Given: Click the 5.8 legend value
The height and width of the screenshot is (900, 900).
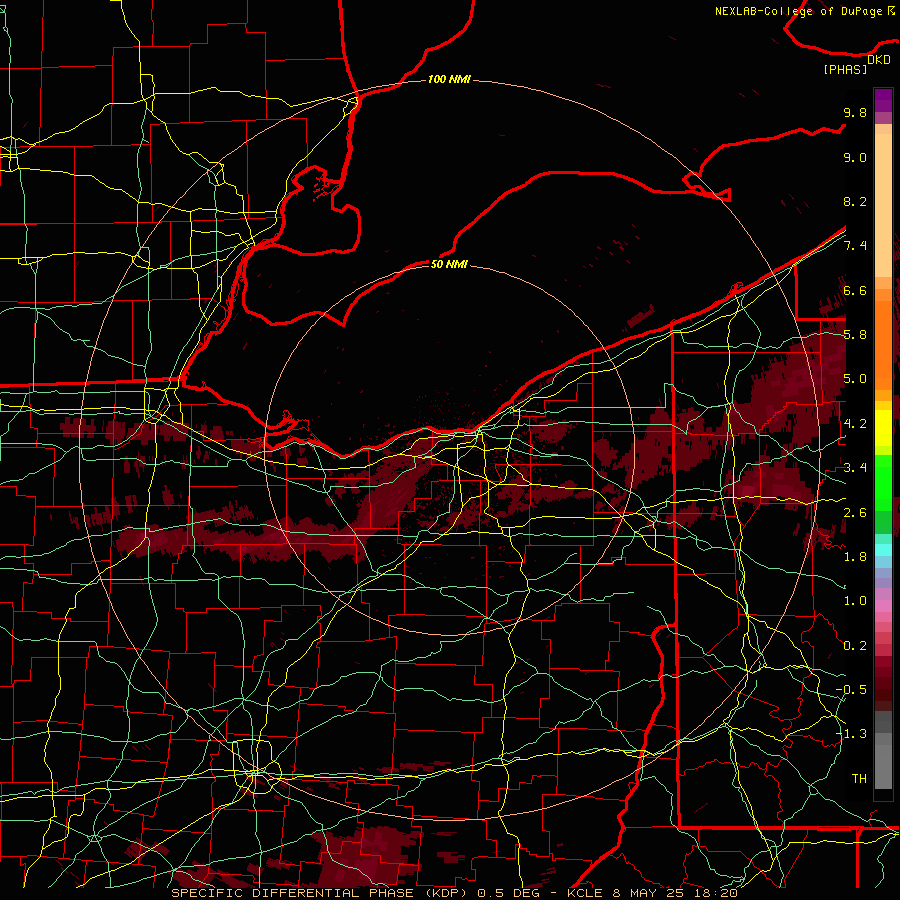Looking at the screenshot, I should coord(855,335).
